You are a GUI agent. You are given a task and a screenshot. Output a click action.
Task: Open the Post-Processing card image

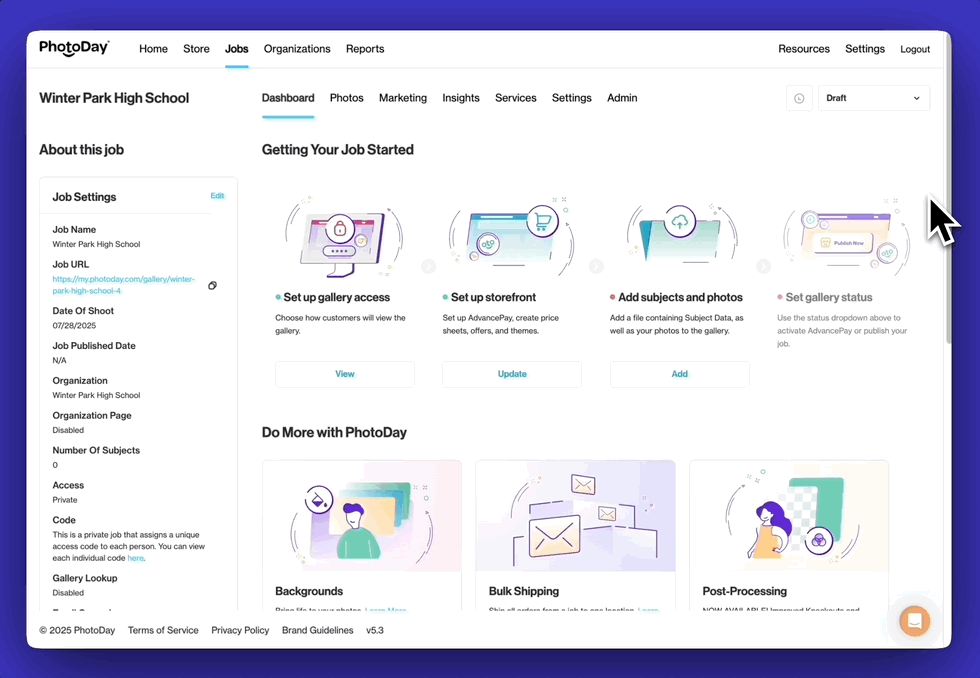point(789,516)
